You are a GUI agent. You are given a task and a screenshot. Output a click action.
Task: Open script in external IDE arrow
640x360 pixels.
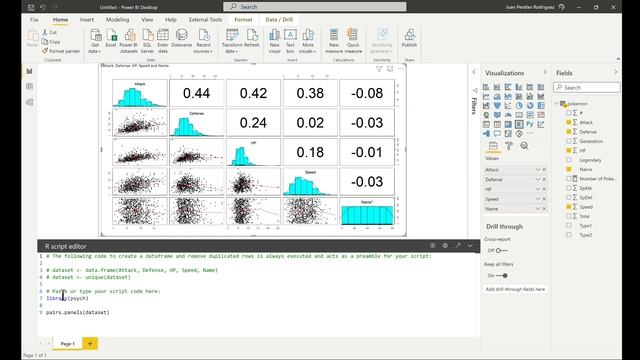[458, 246]
